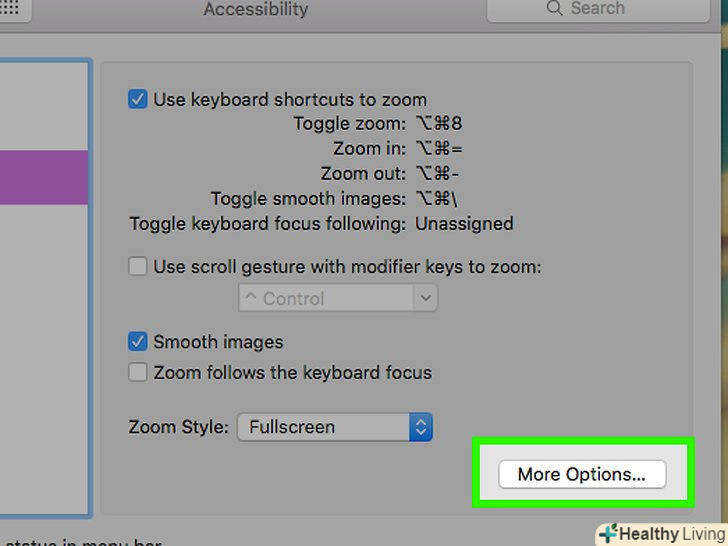Viewport: 728px width, 546px height.
Task: Enable Zoom follows the keyboard focus
Action: [138, 373]
